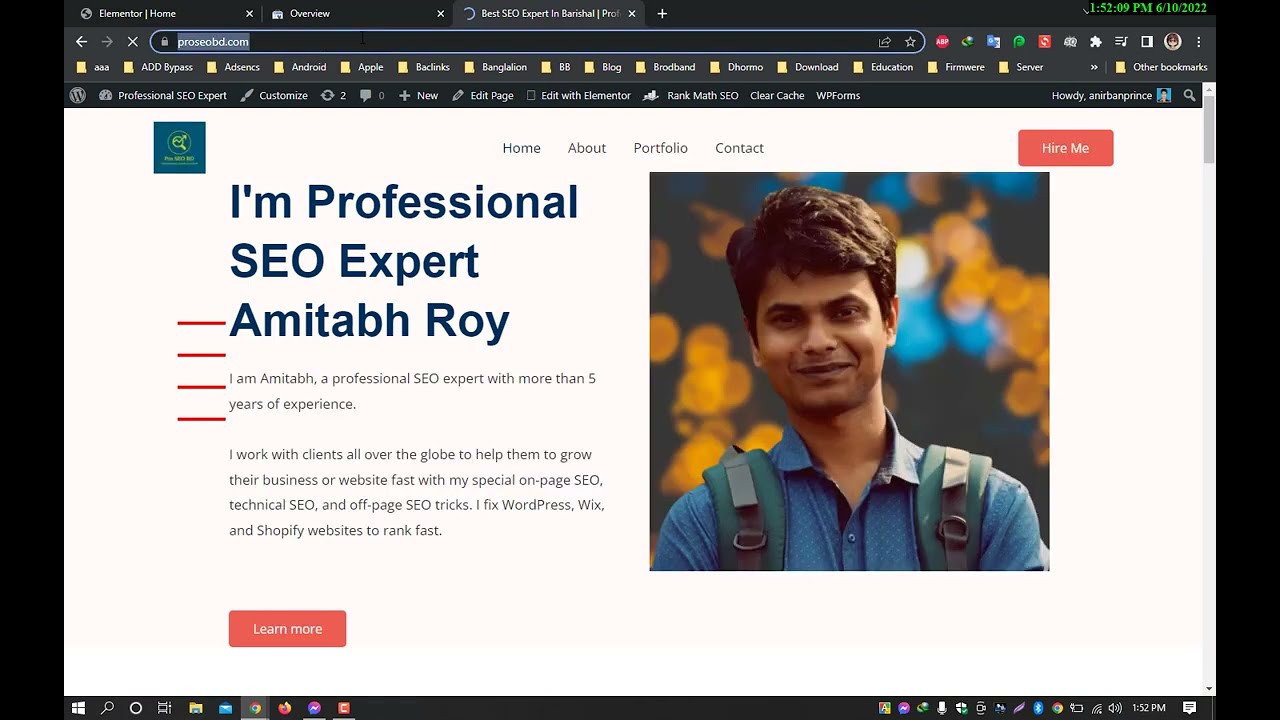
Task: Click Clear Cache in admin bar
Action: pos(777,95)
